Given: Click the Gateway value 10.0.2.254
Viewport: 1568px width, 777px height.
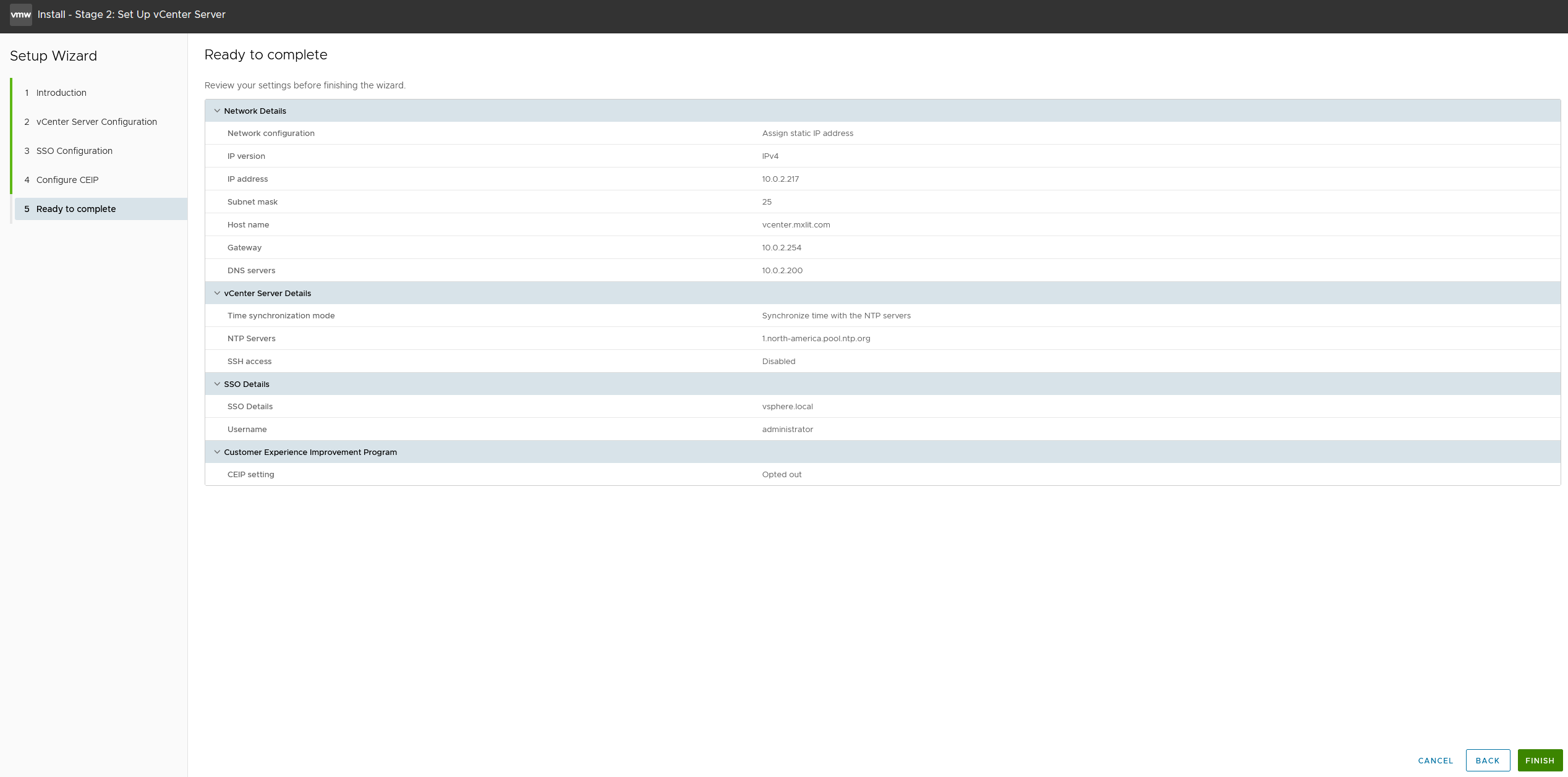Looking at the screenshot, I should click(x=782, y=248).
